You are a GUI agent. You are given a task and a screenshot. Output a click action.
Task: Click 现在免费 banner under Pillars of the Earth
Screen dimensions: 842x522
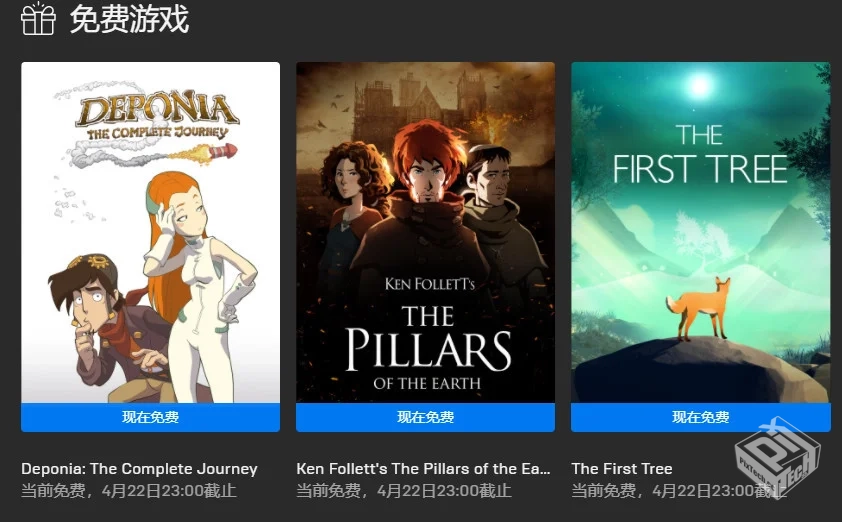coord(425,417)
